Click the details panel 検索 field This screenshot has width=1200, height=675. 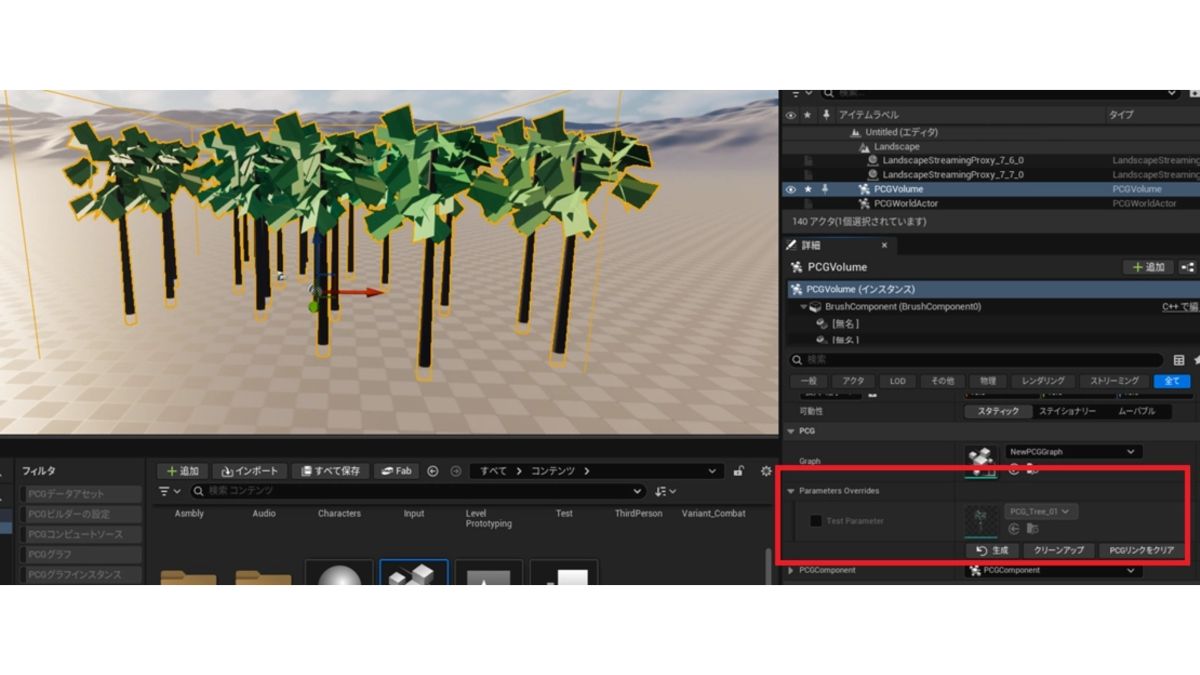pyautogui.click(x=975, y=359)
